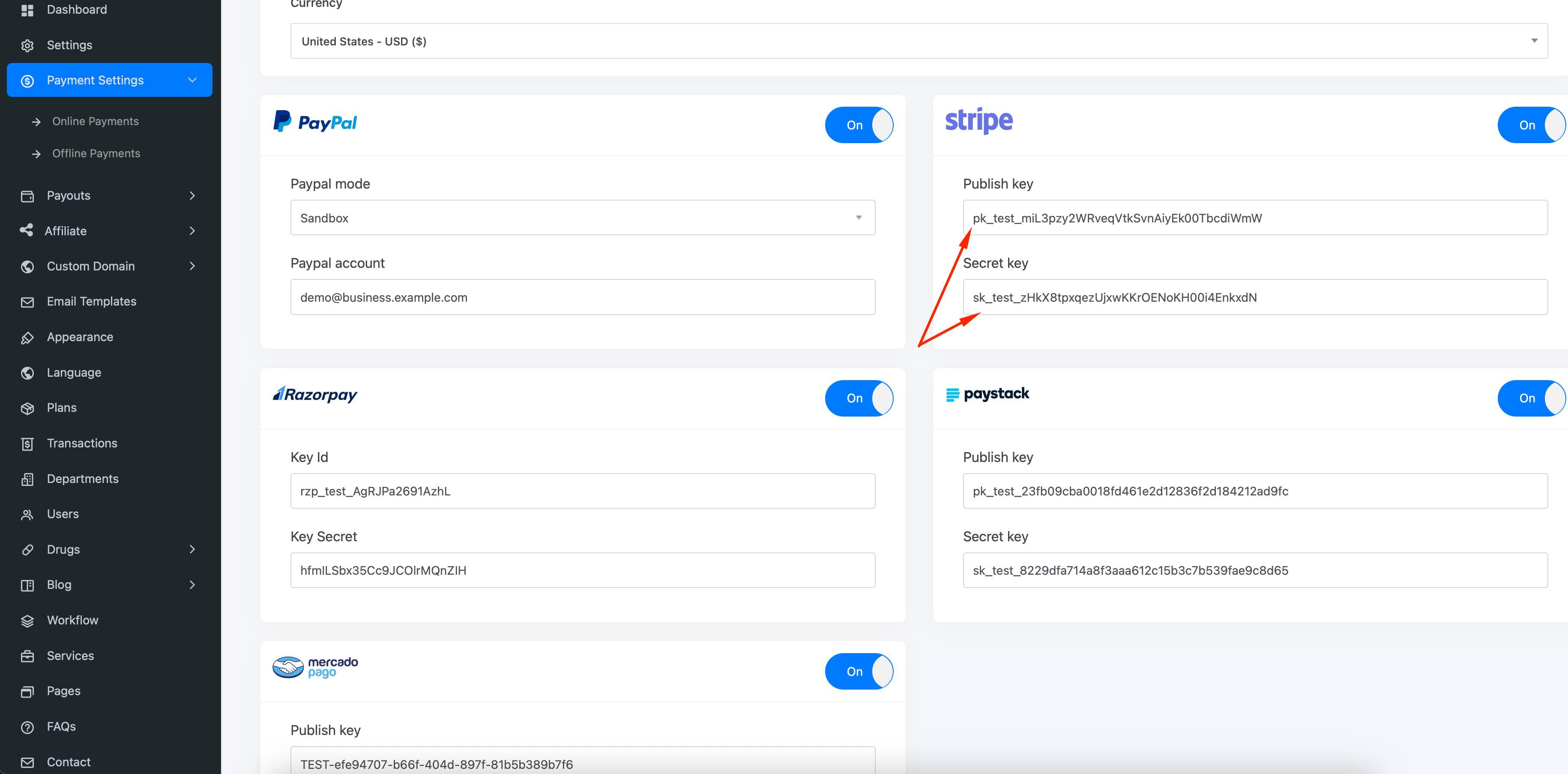Open the Paypal mode Sandbox dropdown

[x=583, y=217]
